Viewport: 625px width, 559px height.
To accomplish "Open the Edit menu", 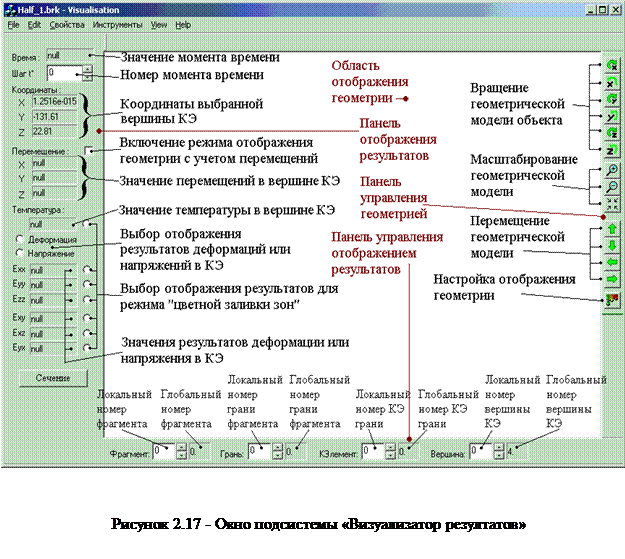I will click(34, 25).
